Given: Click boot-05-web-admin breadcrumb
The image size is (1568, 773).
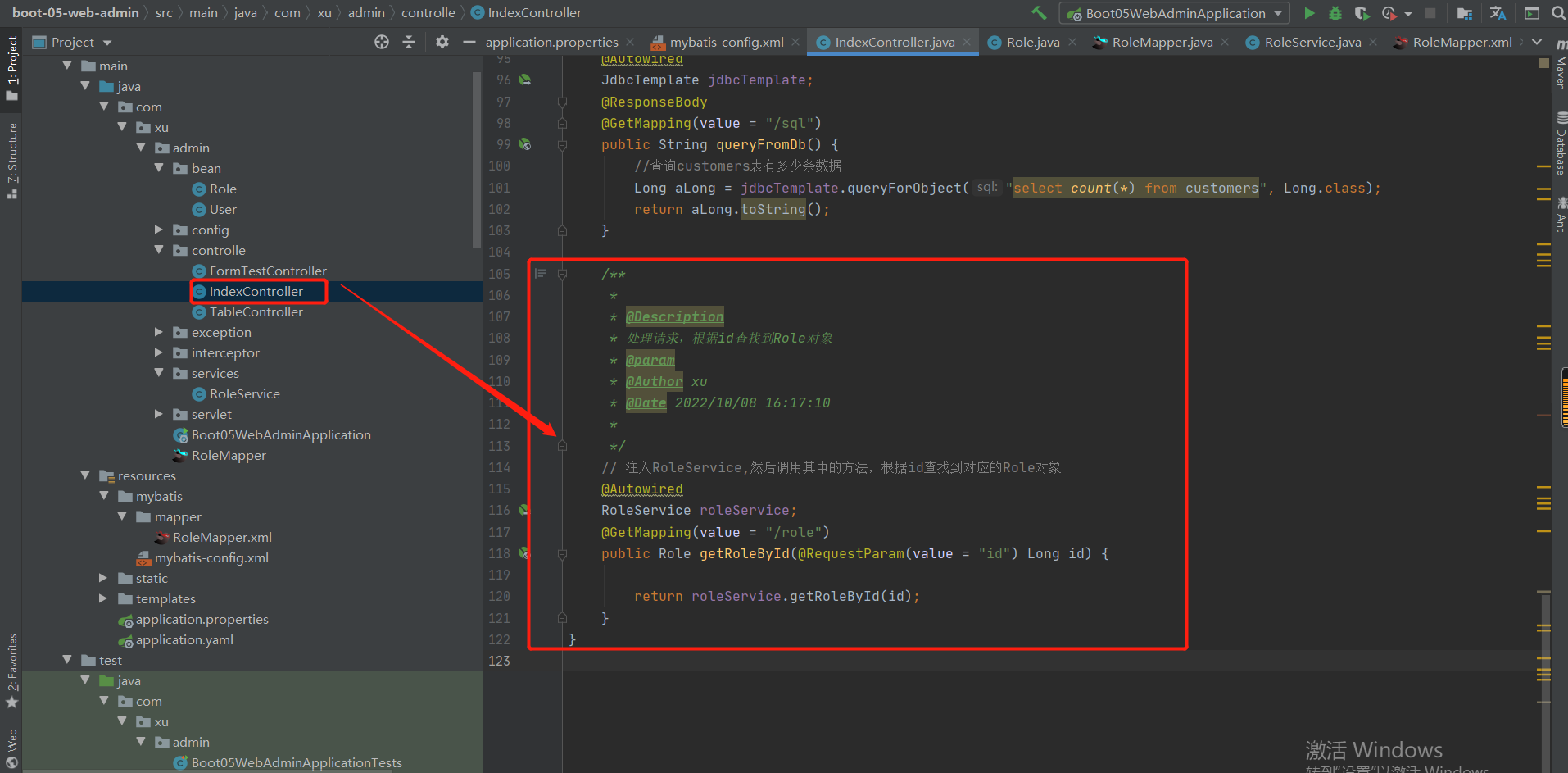Looking at the screenshot, I should (75, 12).
